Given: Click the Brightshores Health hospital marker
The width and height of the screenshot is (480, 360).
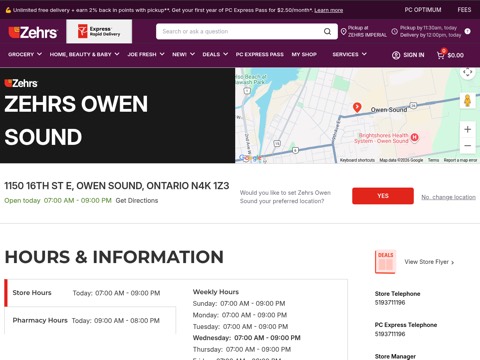Looking at the screenshot, I should point(414,137).
